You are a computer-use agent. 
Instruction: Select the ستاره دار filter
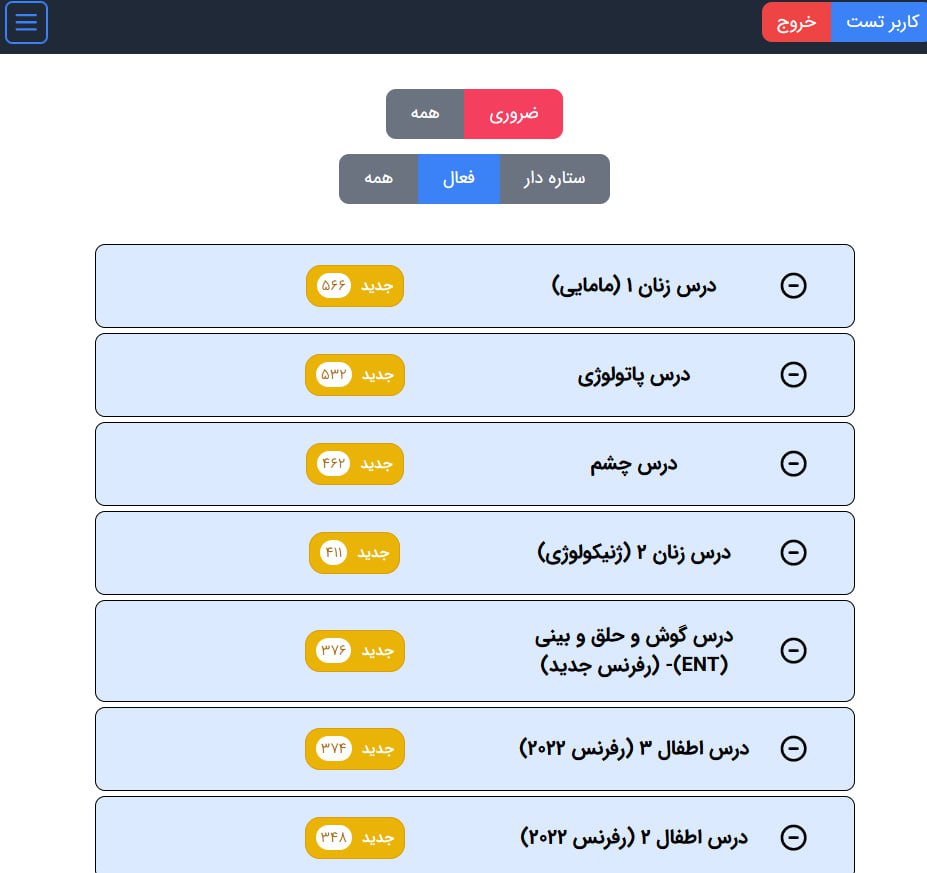554,179
